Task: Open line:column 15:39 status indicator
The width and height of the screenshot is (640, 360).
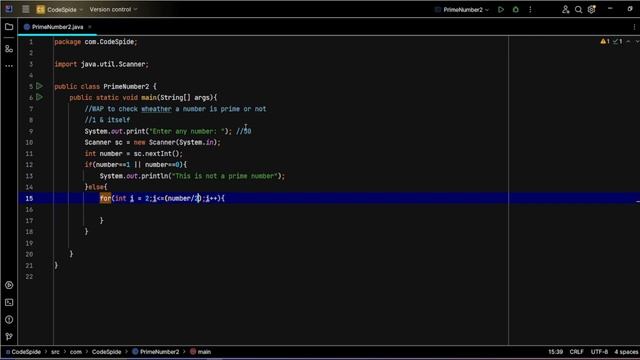Action: [556, 352]
